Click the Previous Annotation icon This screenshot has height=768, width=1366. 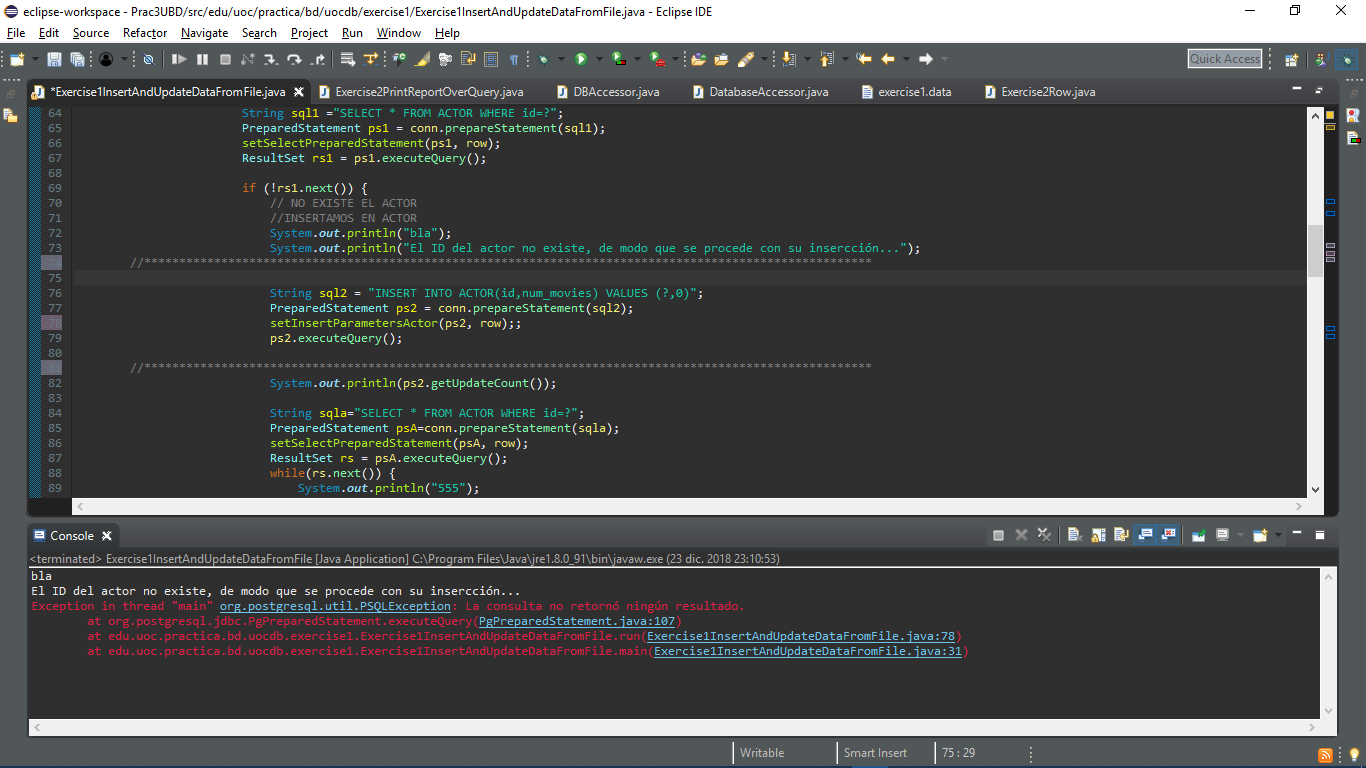[826, 60]
